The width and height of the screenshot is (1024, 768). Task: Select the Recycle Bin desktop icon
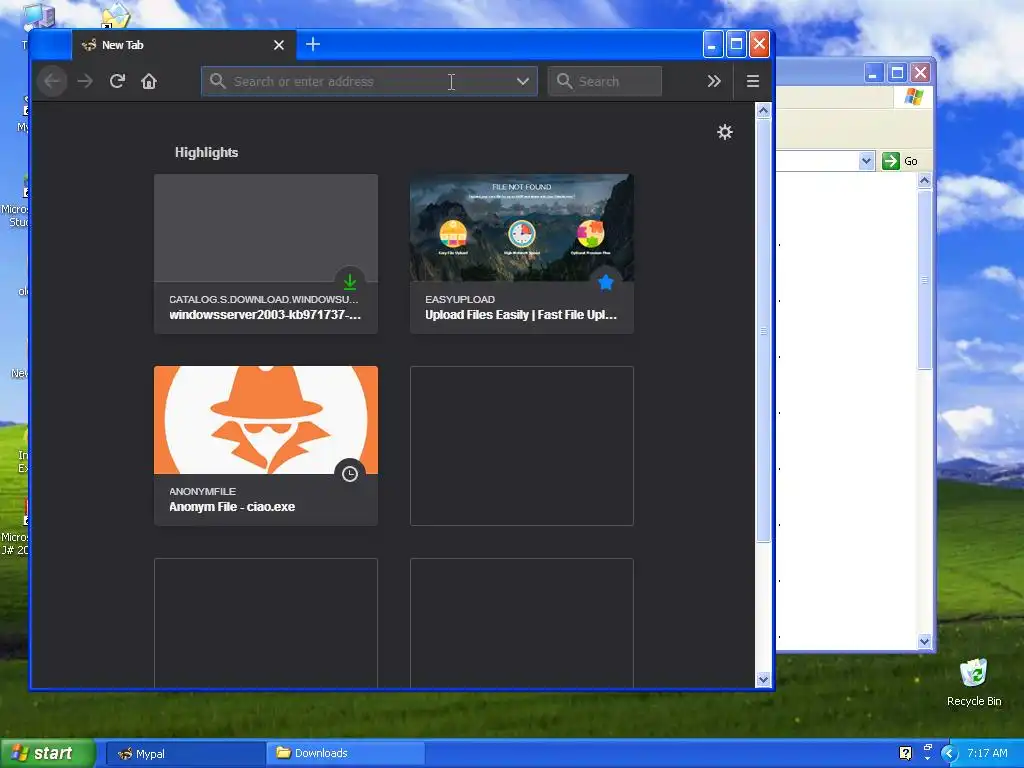(974, 682)
